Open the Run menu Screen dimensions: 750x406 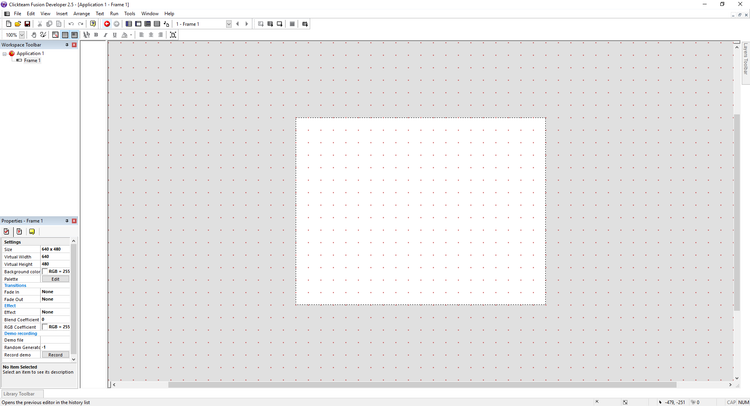pyautogui.click(x=114, y=14)
